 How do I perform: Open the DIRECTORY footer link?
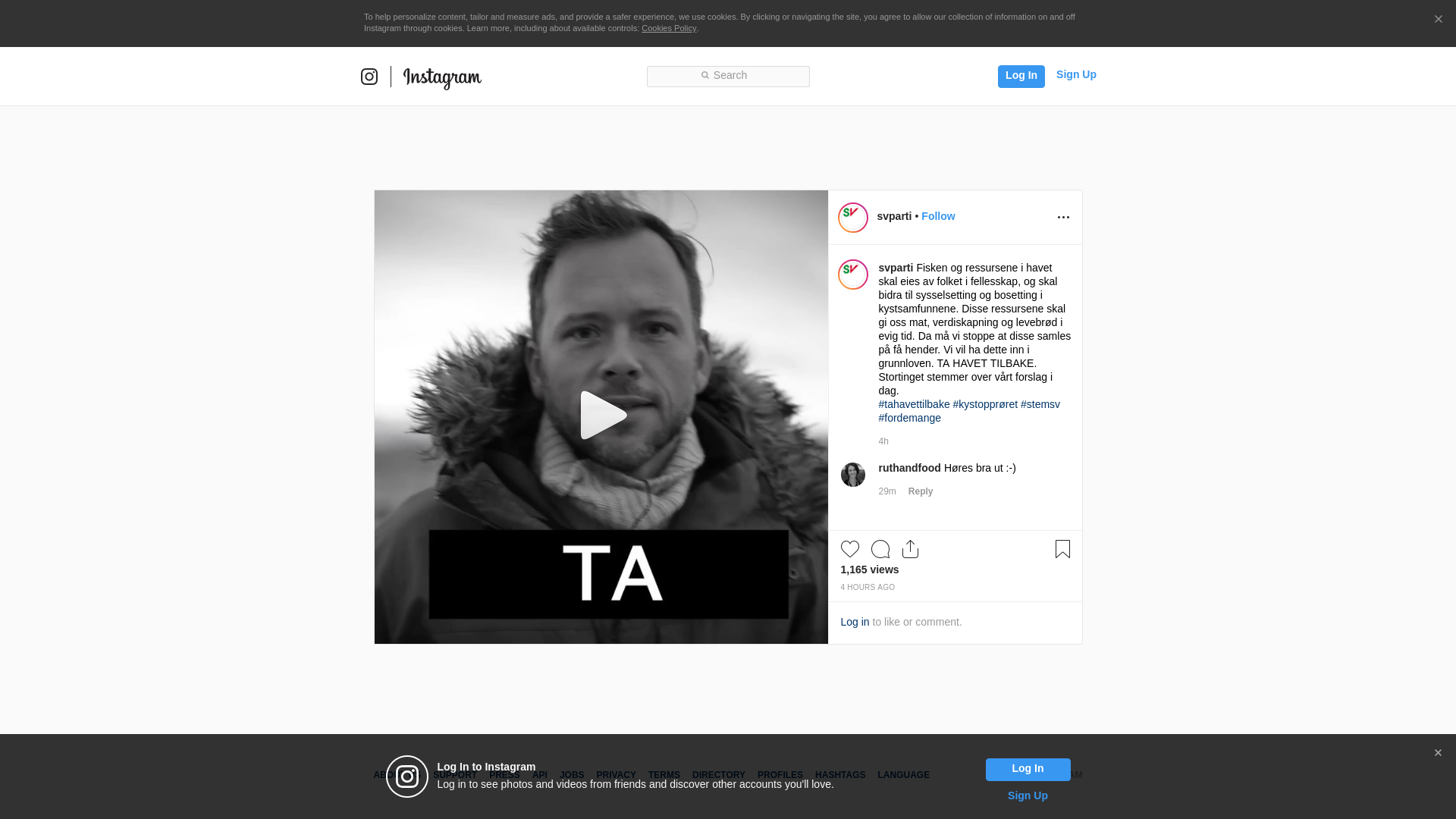(719, 775)
